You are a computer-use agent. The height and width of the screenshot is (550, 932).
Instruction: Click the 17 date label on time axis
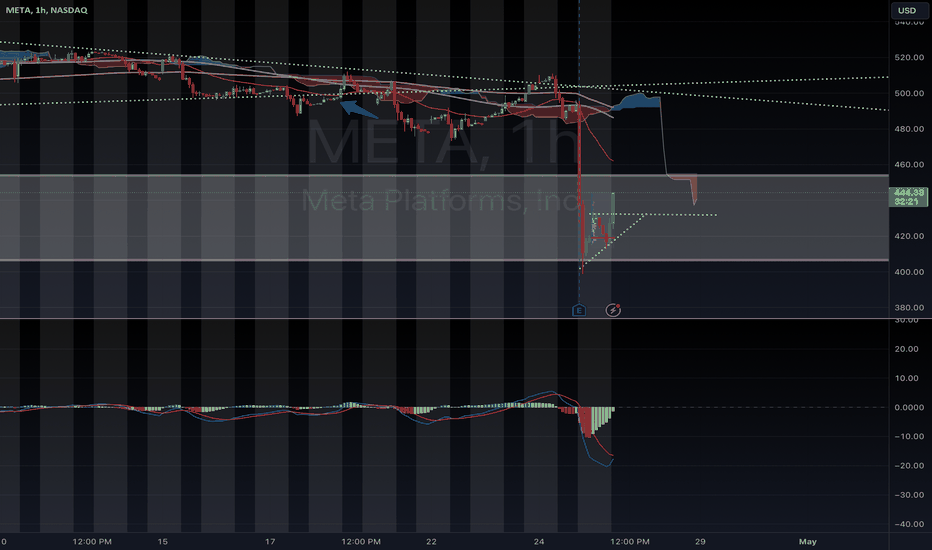(x=270, y=542)
